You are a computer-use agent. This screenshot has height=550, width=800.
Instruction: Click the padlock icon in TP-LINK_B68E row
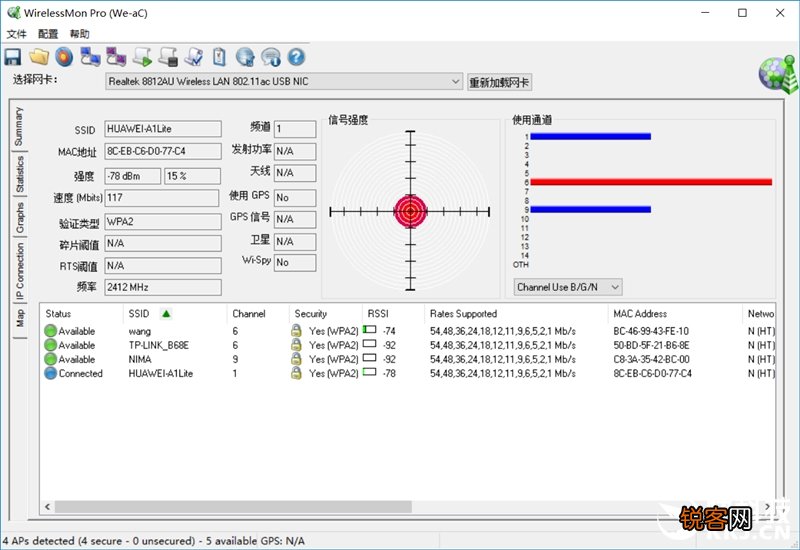(x=296, y=344)
